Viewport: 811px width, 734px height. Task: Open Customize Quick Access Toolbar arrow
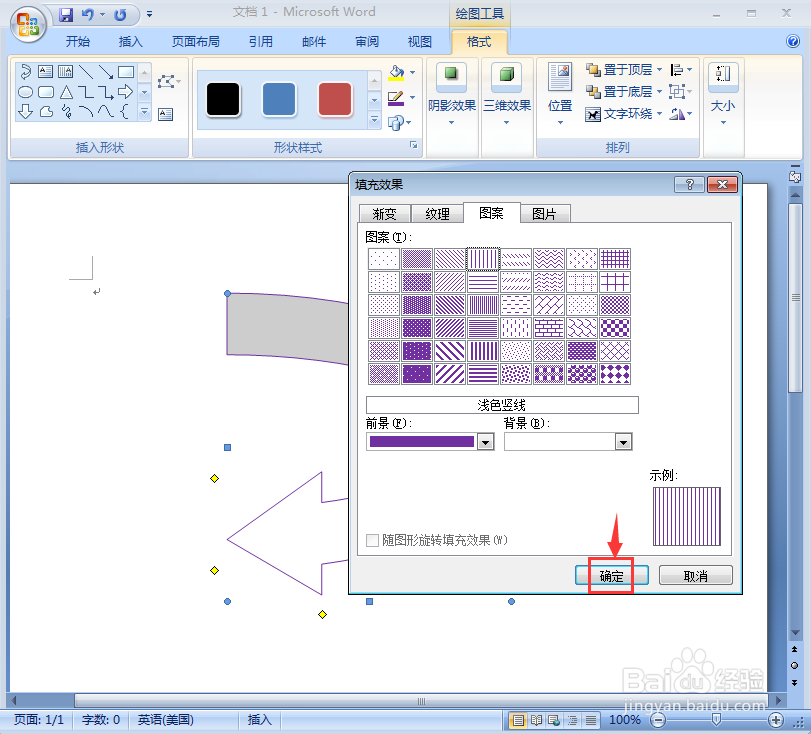pos(149,14)
